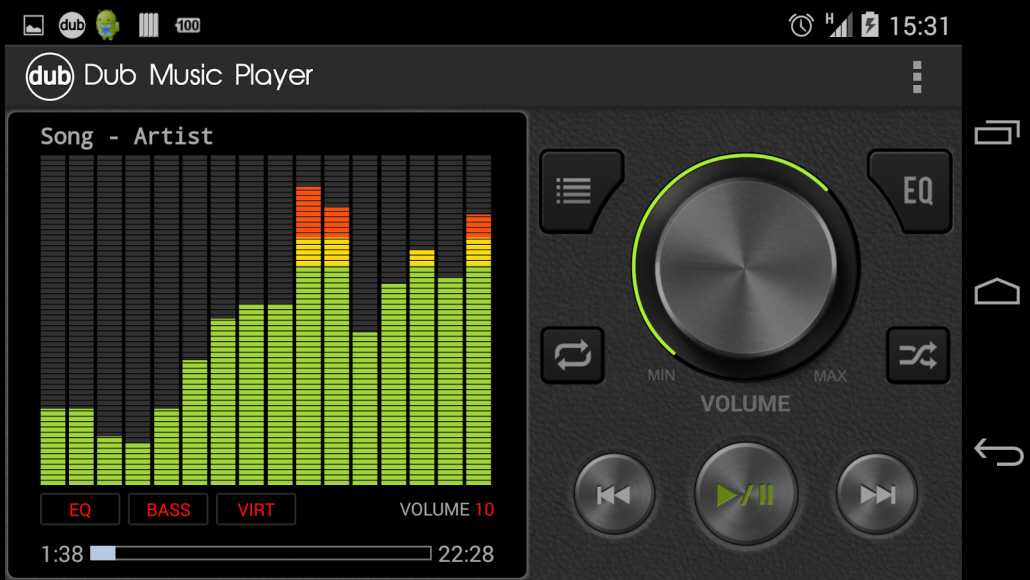Click the MIN label beside the knob
The width and height of the screenshot is (1030, 580).
coord(661,375)
